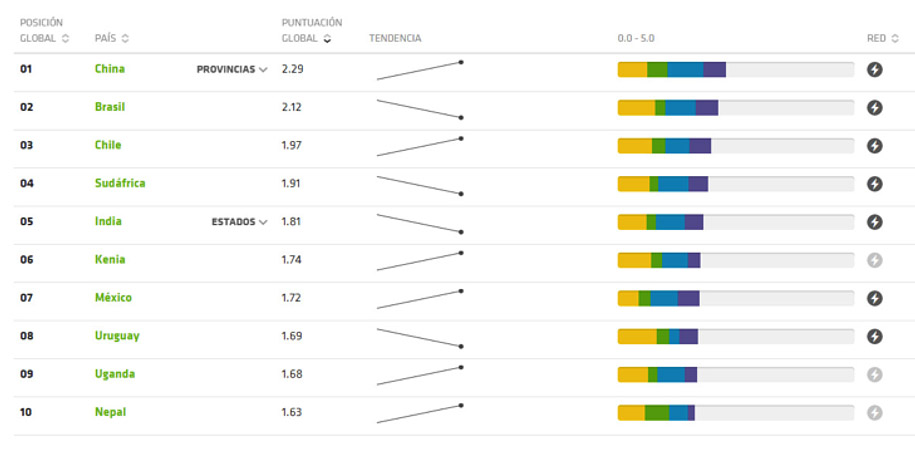Click the lightning grid icon for Sudáfrica
Screen dimensions: 915x474
875,184
